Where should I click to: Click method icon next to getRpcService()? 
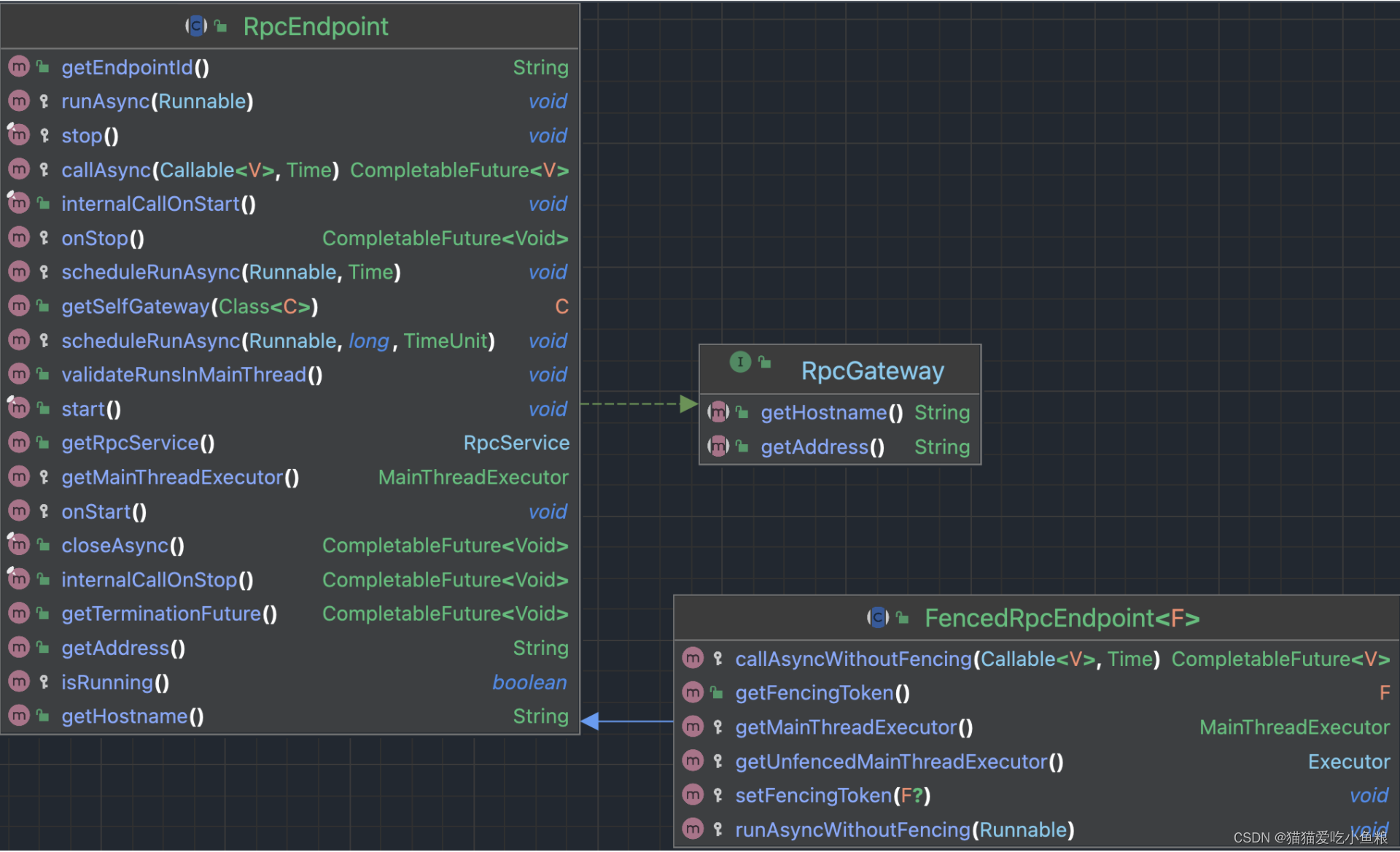coord(19,443)
